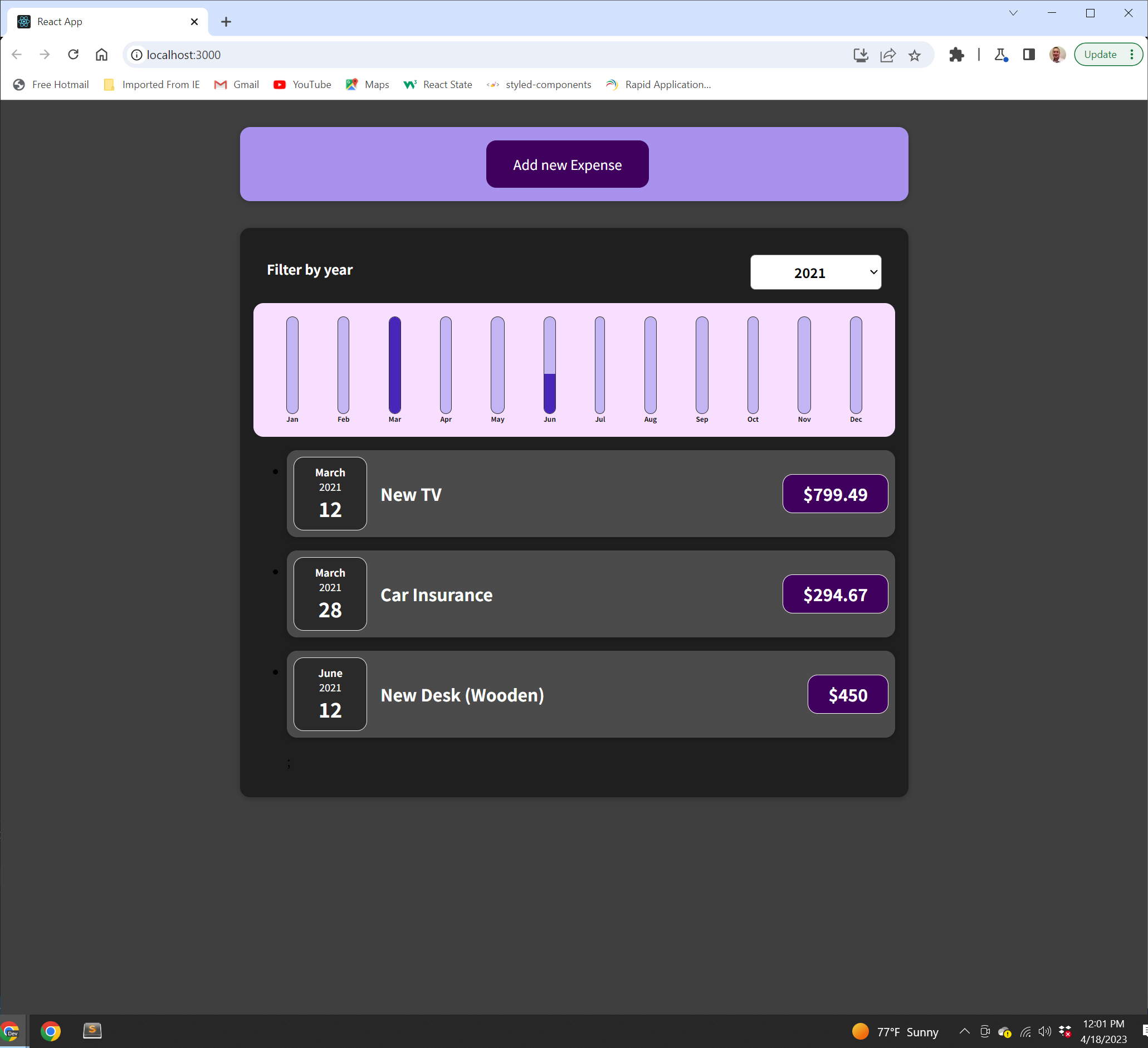Viewport: 1148px width, 1048px height.
Task: Open the YouTube bookmark
Action: 302,85
